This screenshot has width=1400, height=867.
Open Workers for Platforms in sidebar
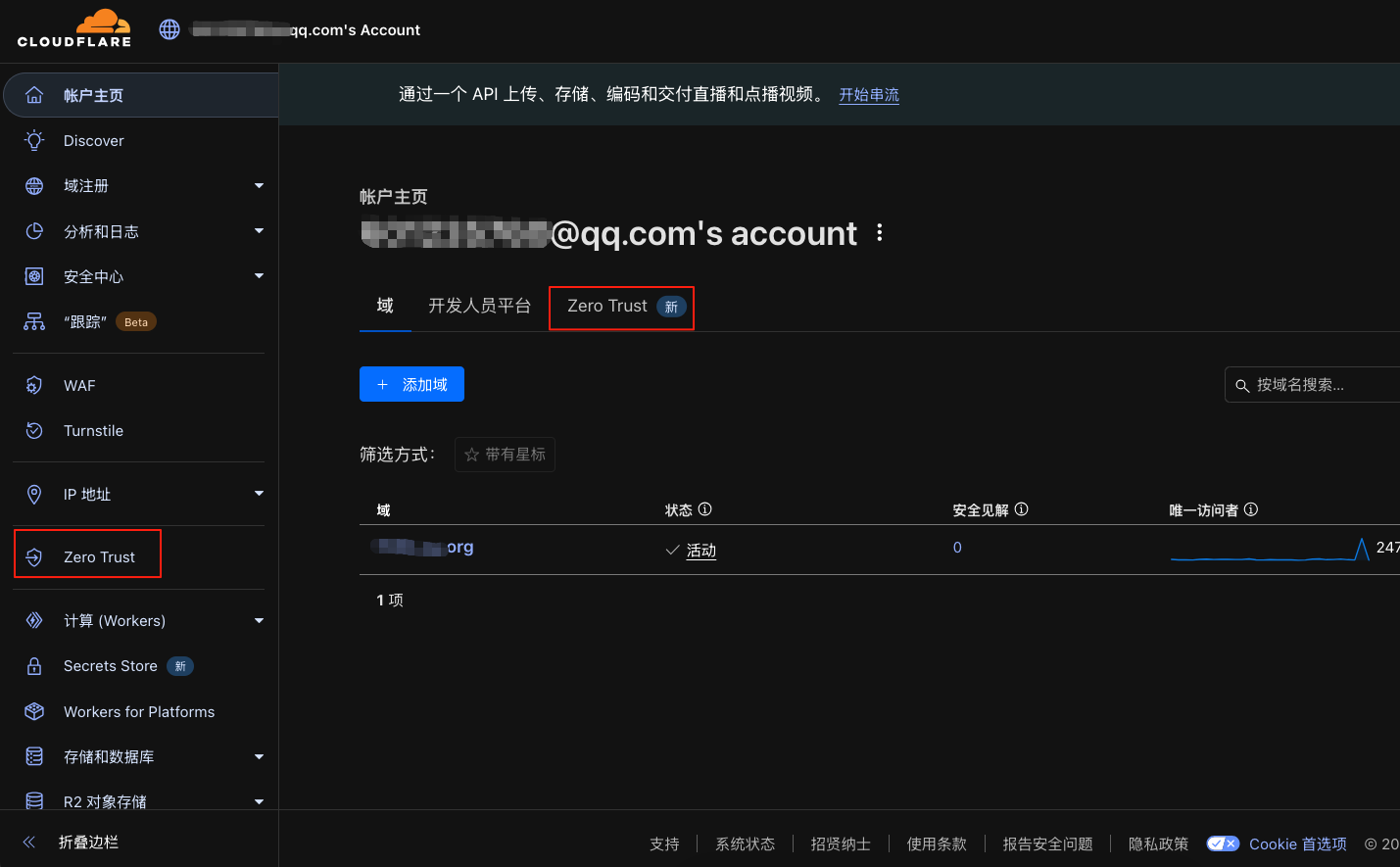[137, 711]
